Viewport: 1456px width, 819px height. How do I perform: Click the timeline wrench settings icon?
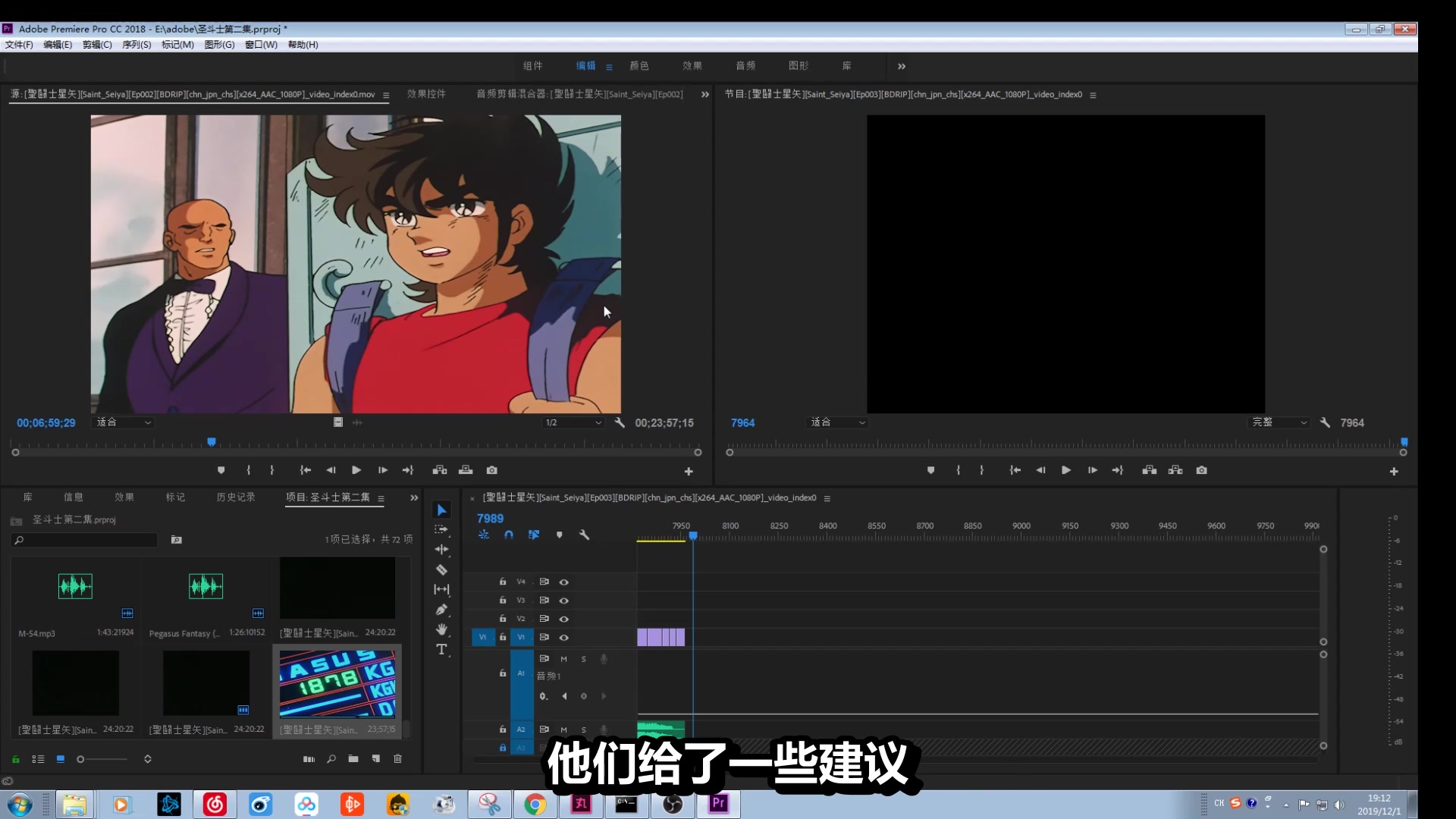pyautogui.click(x=584, y=535)
